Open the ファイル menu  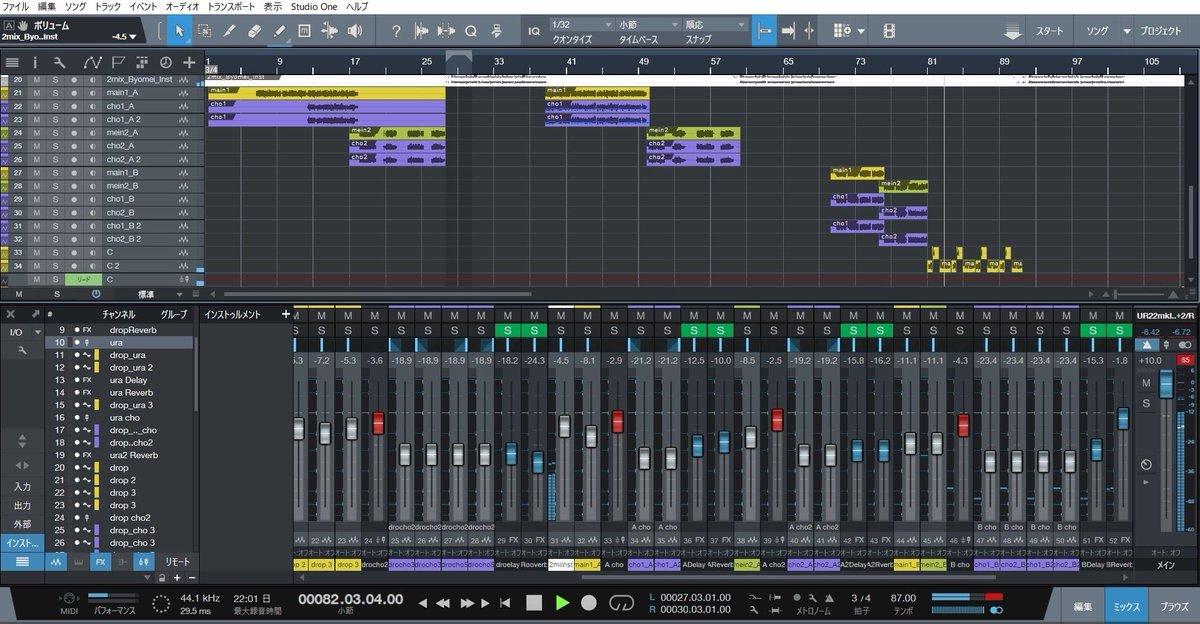coord(15,6)
